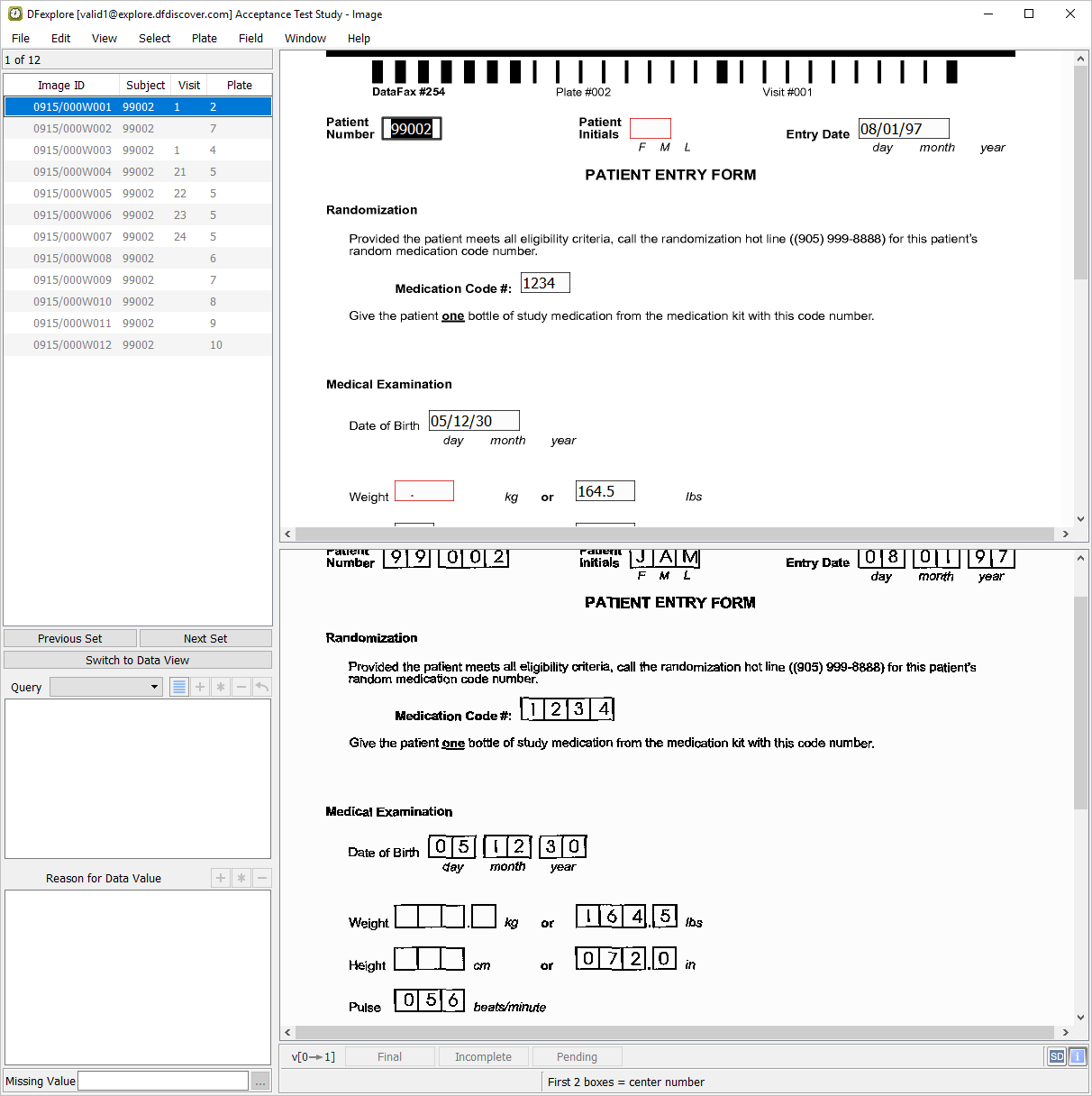The width and height of the screenshot is (1092, 1096).
Task: Select image row 0915/000W005
Action: [x=73, y=193]
